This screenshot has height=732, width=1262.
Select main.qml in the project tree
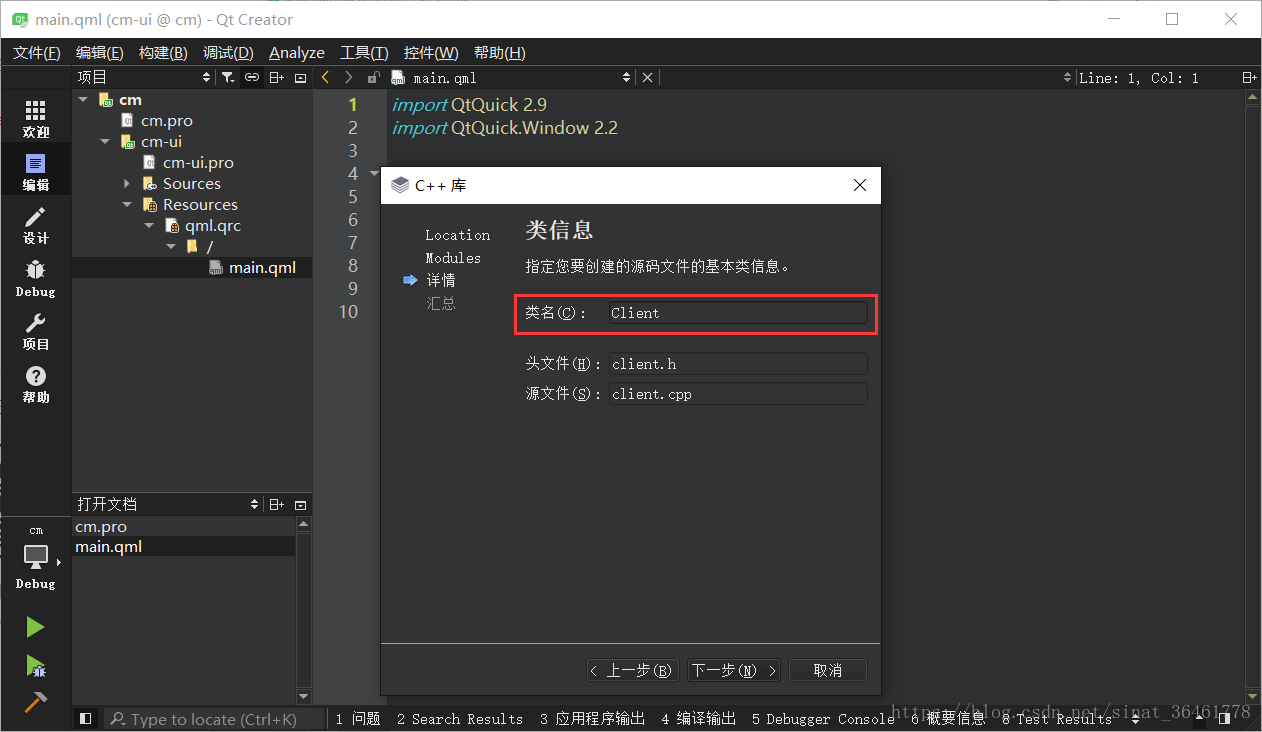click(x=262, y=267)
